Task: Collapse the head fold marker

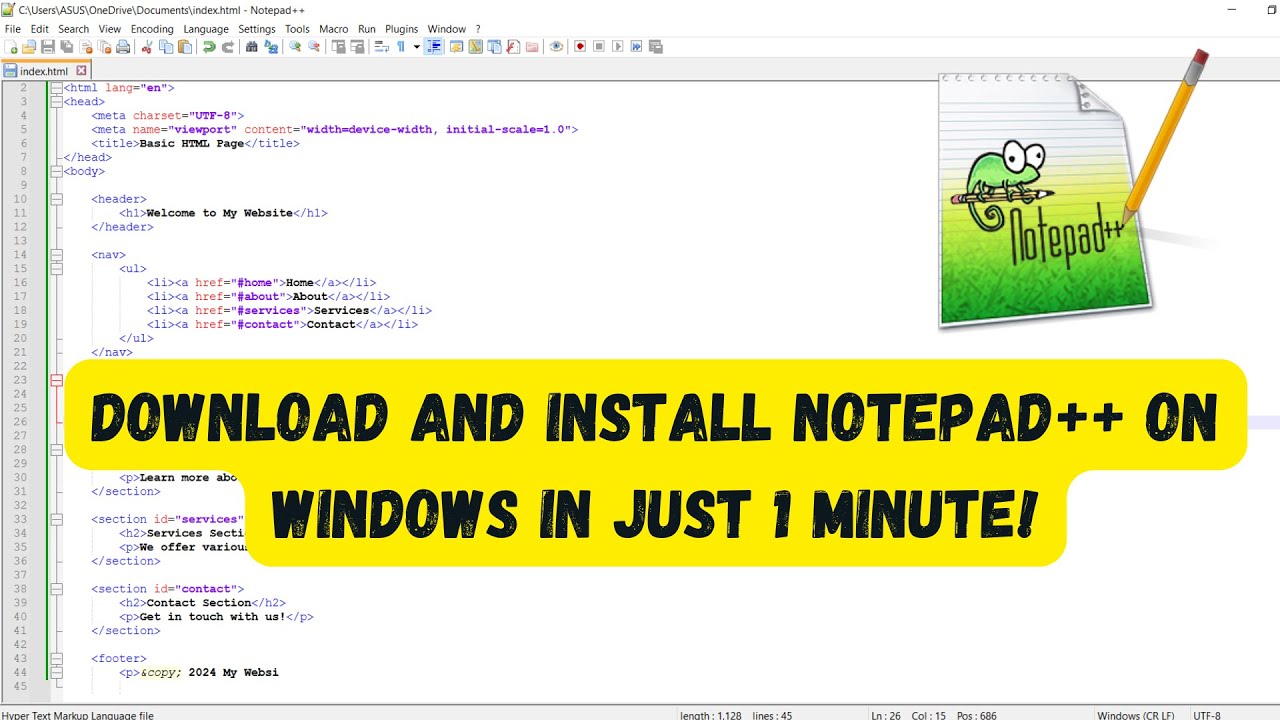Action: pos(56,102)
